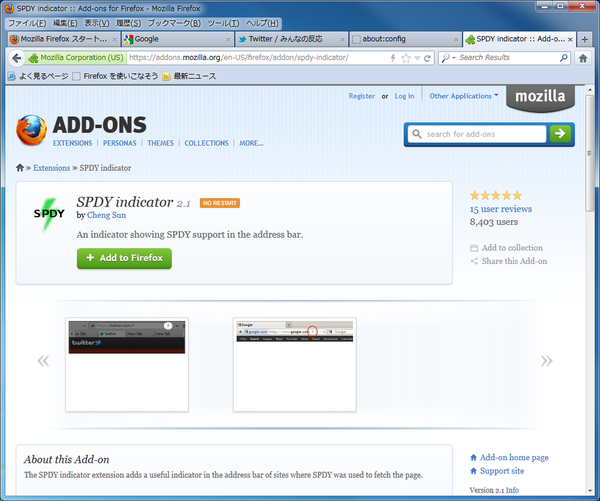Screen dimensions: 600x501
Task: Close the Mozilla Firefox start tab
Action: click(114, 39)
